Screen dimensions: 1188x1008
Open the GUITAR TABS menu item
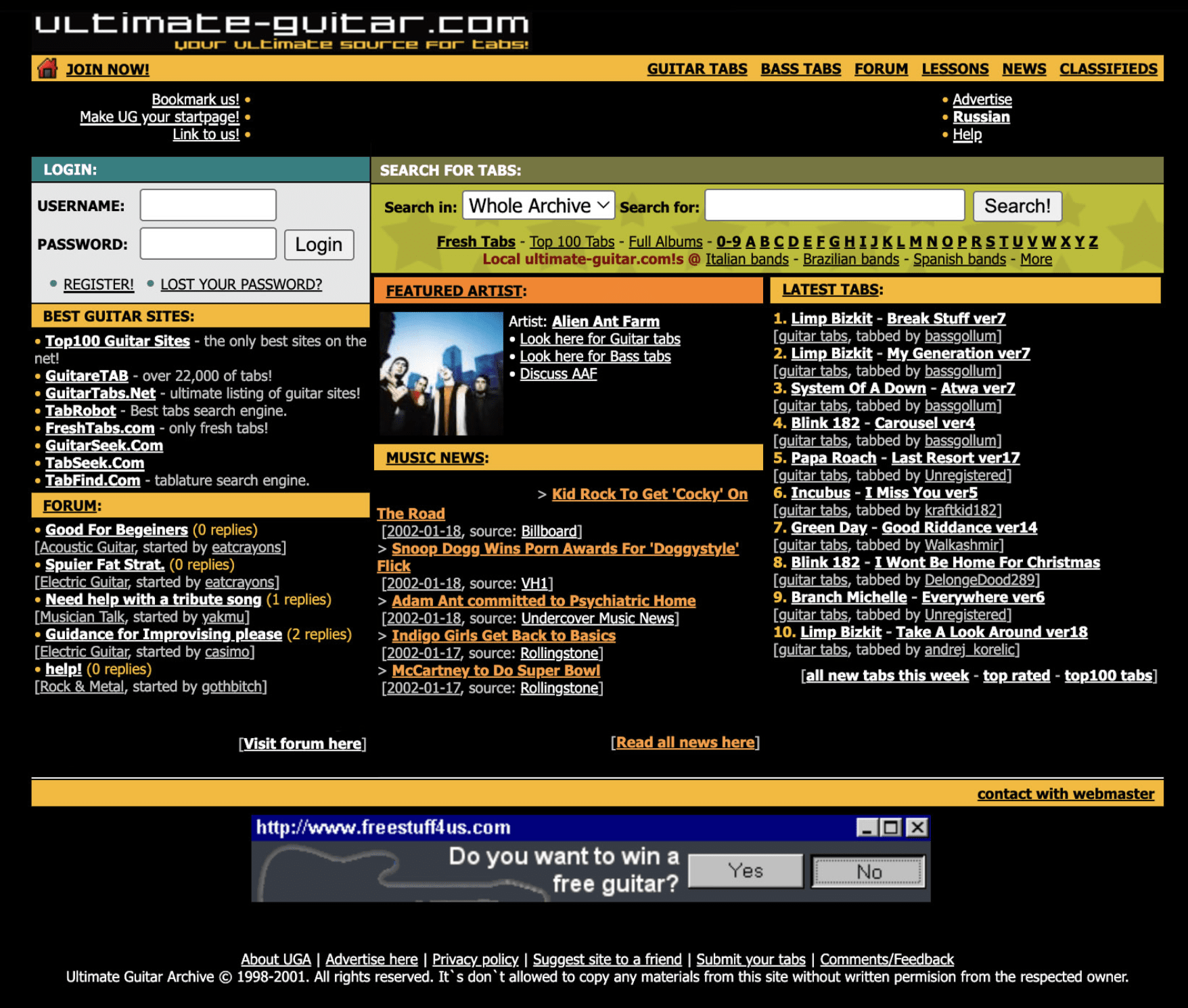pyautogui.click(x=697, y=69)
